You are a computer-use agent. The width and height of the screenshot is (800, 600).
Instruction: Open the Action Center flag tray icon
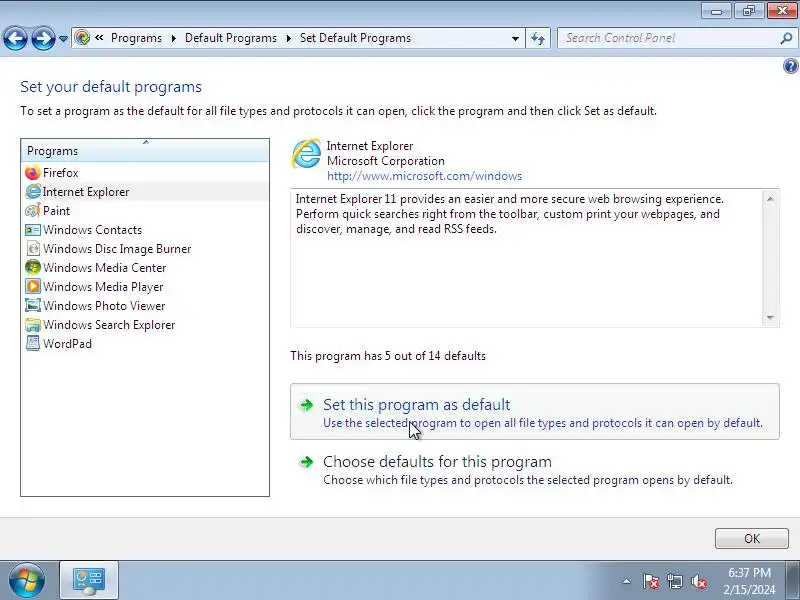[650, 581]
